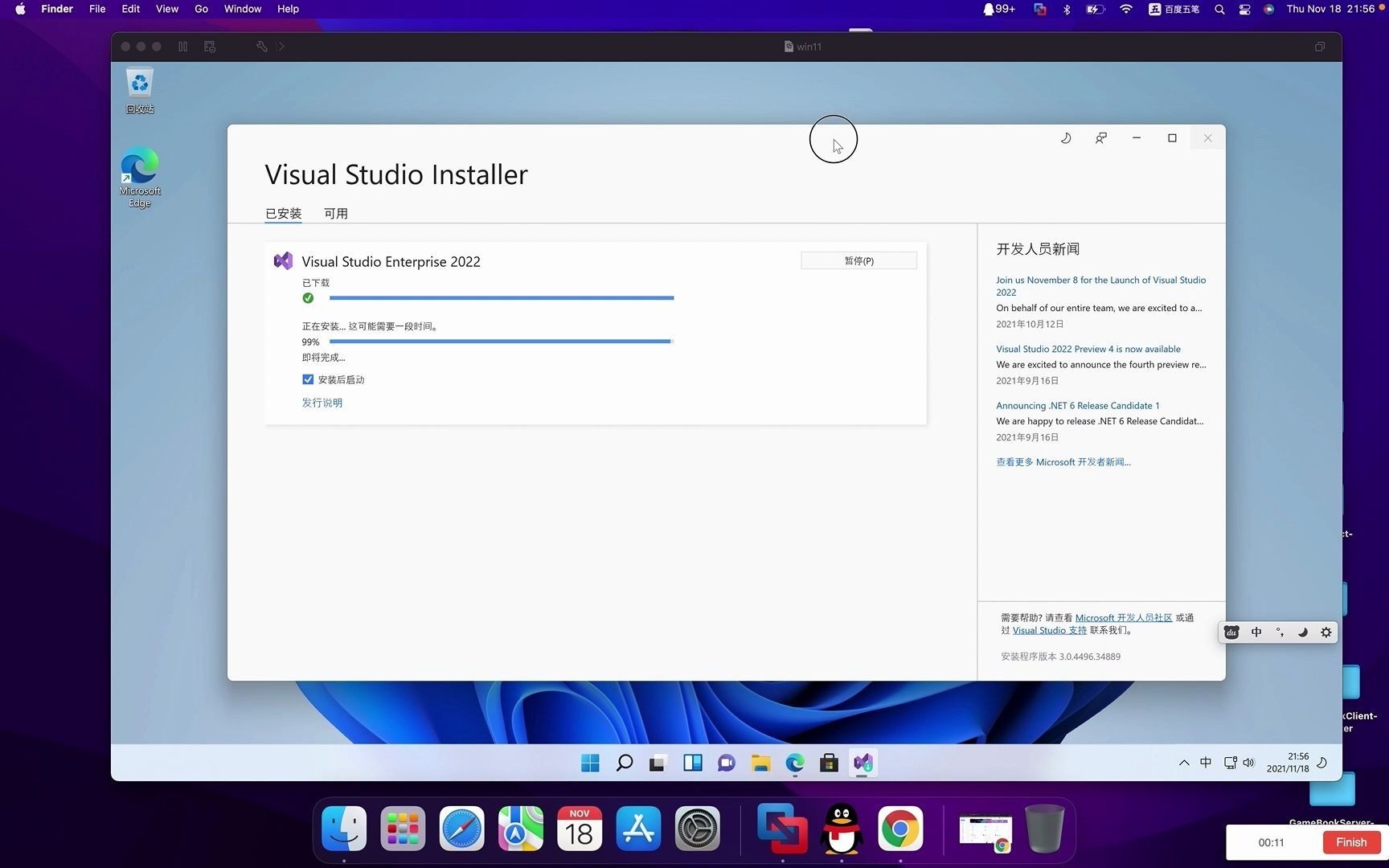Switch to the 已安装 tab
The width and height of the screenshot is (1389, 868).
coord(283,214)
